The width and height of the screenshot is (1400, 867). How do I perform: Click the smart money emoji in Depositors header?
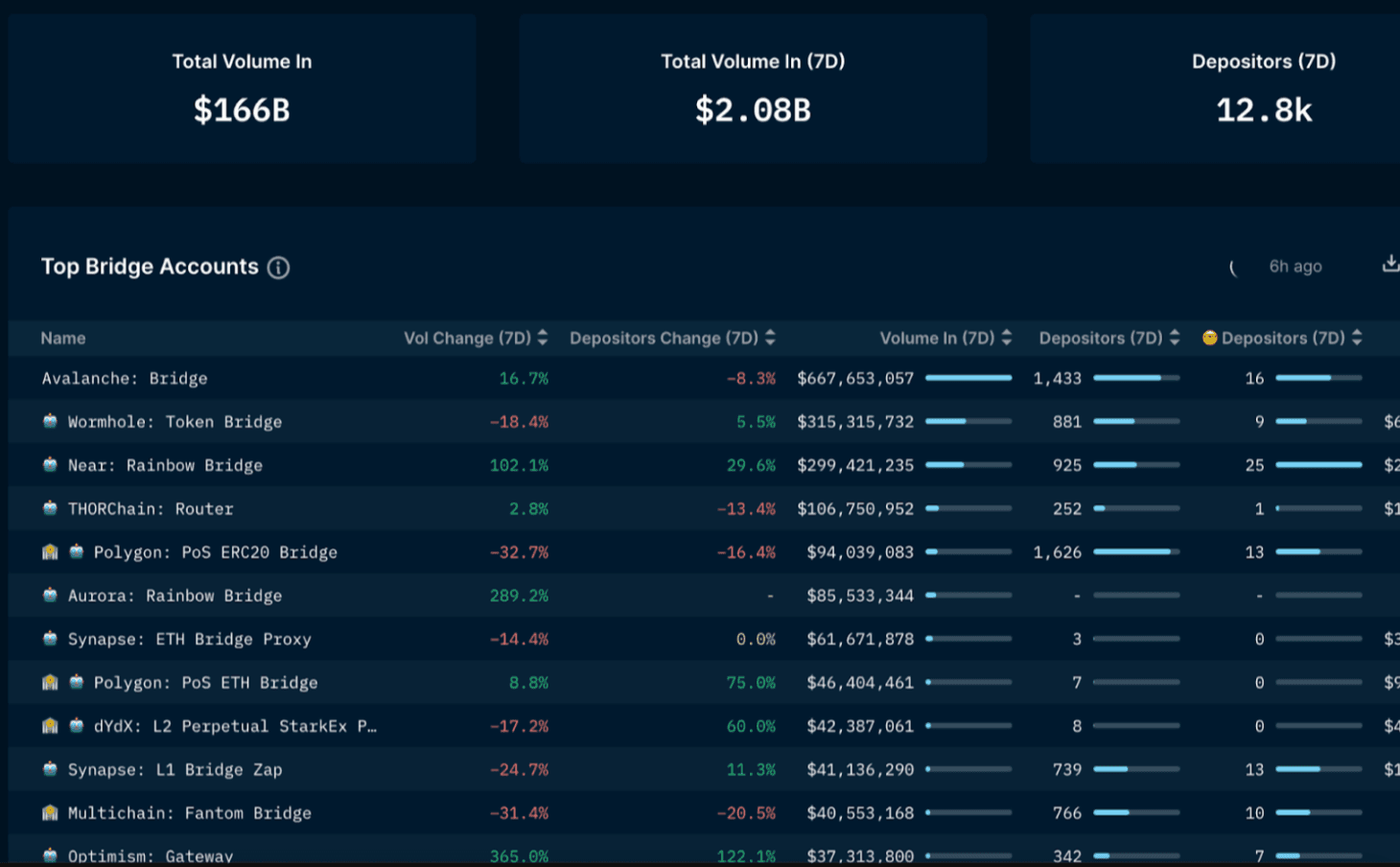pyautogui.click(x=1209, y=338)
